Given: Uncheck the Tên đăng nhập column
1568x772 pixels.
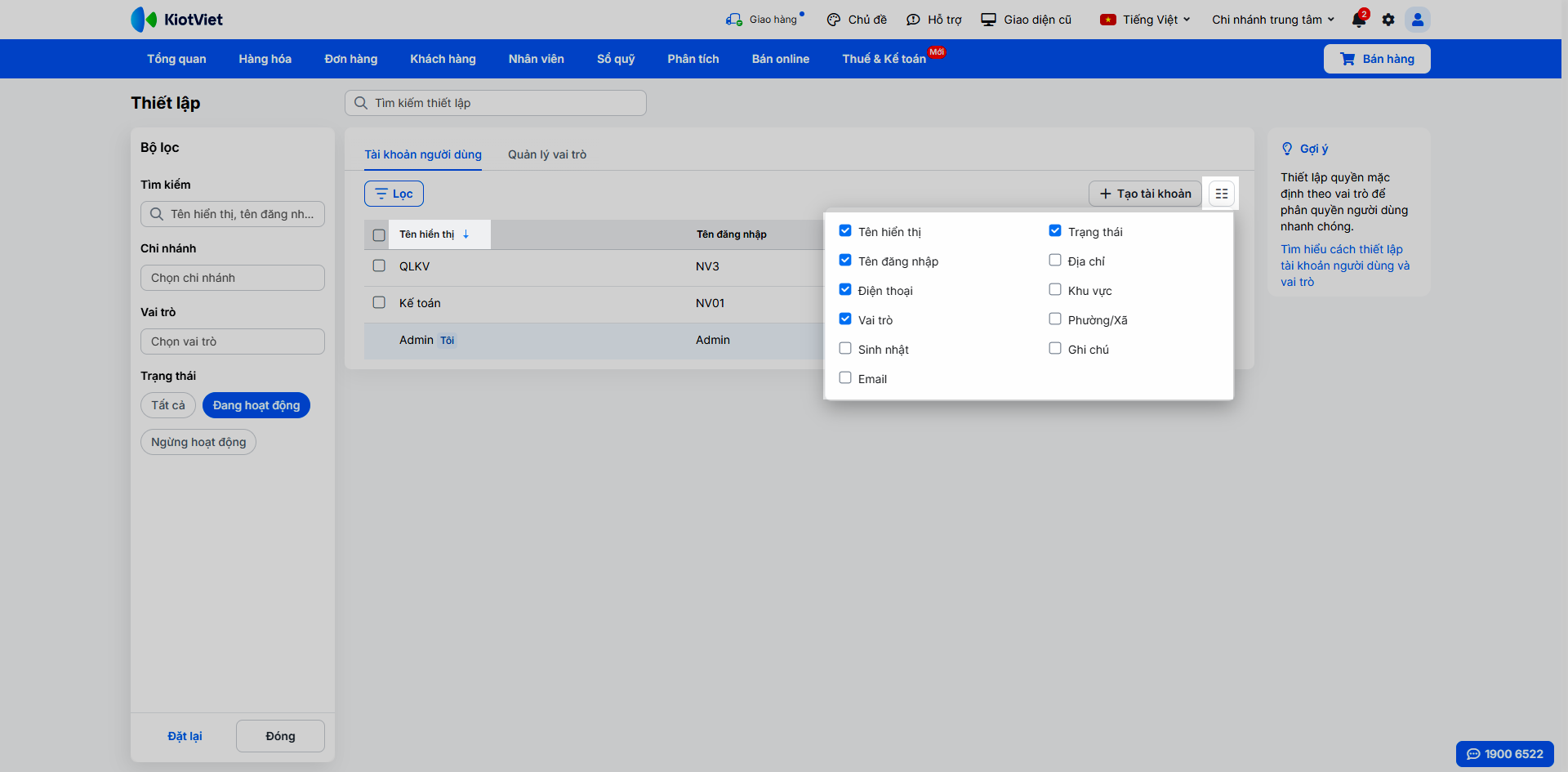Looking at the screenshot, I should coord(845,261).
